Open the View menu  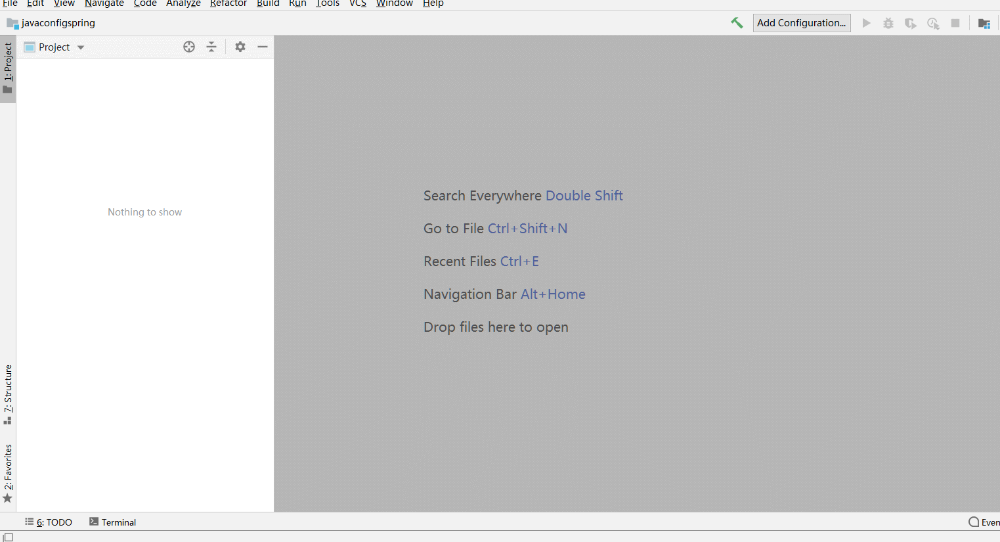64,3
